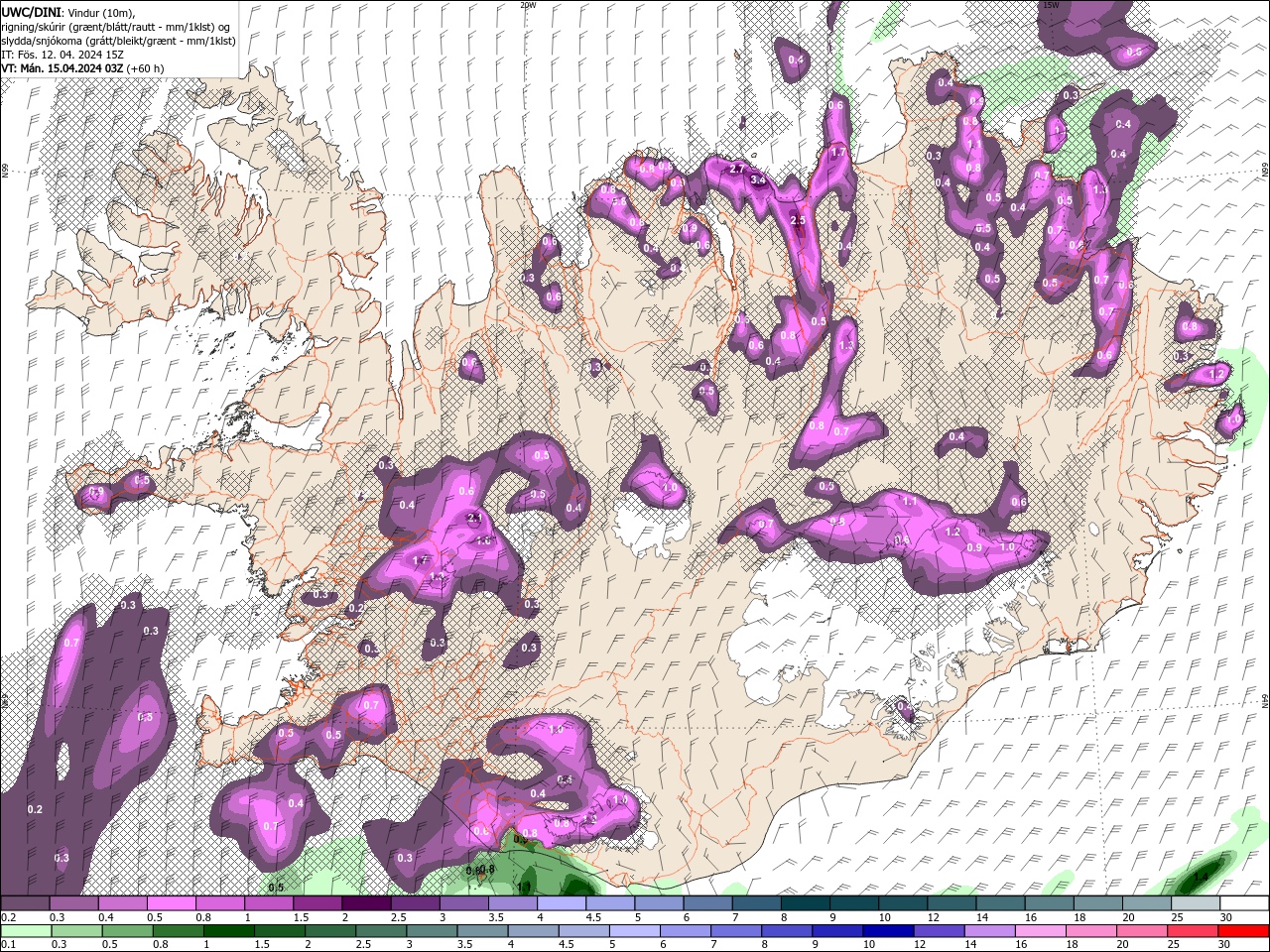Click the light grey snow swatch labeled 25
Screen dimensions: 1270x952
pyautogui.click(x=1196, y=902)
